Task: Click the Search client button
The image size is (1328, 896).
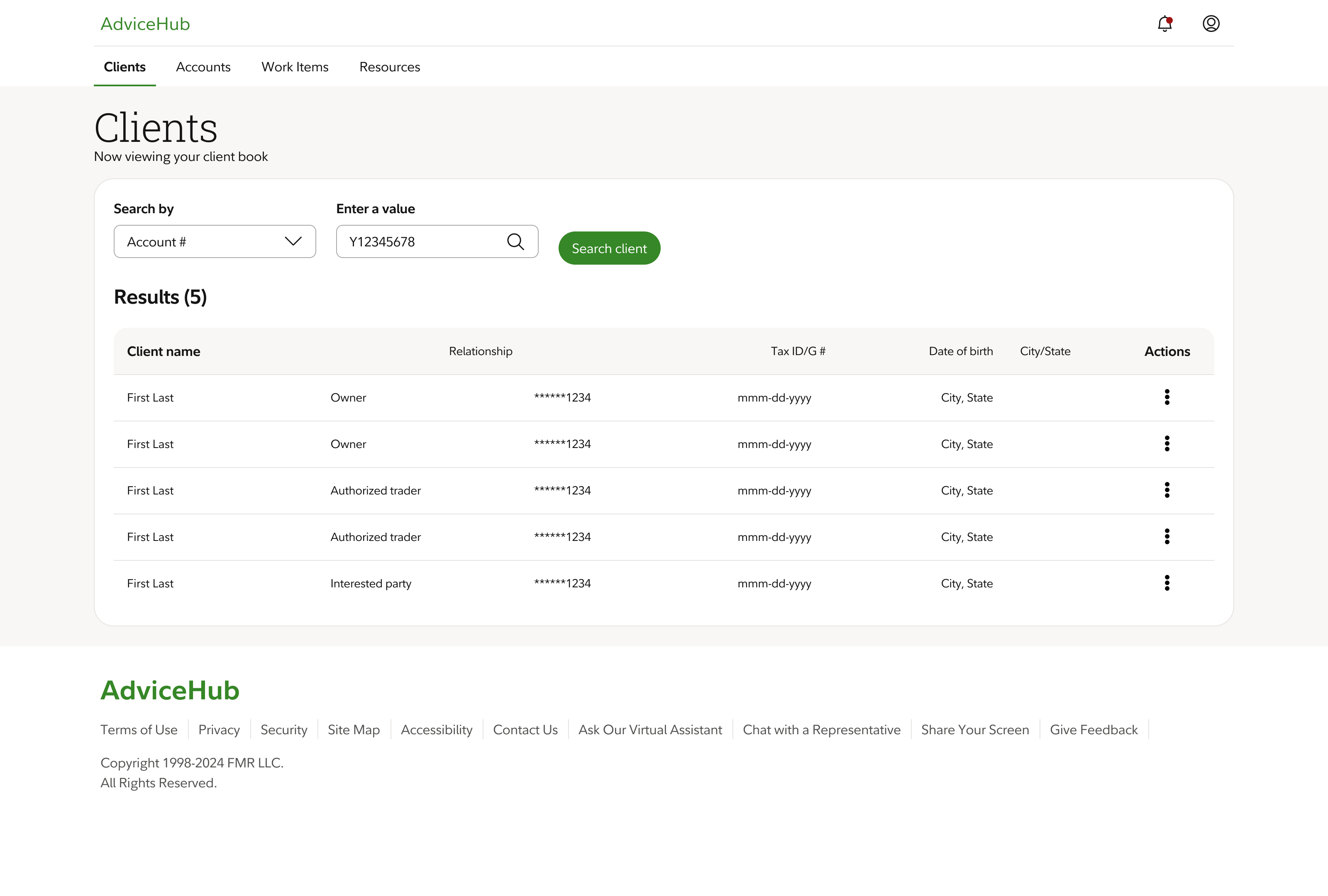Action: (609, 248)
